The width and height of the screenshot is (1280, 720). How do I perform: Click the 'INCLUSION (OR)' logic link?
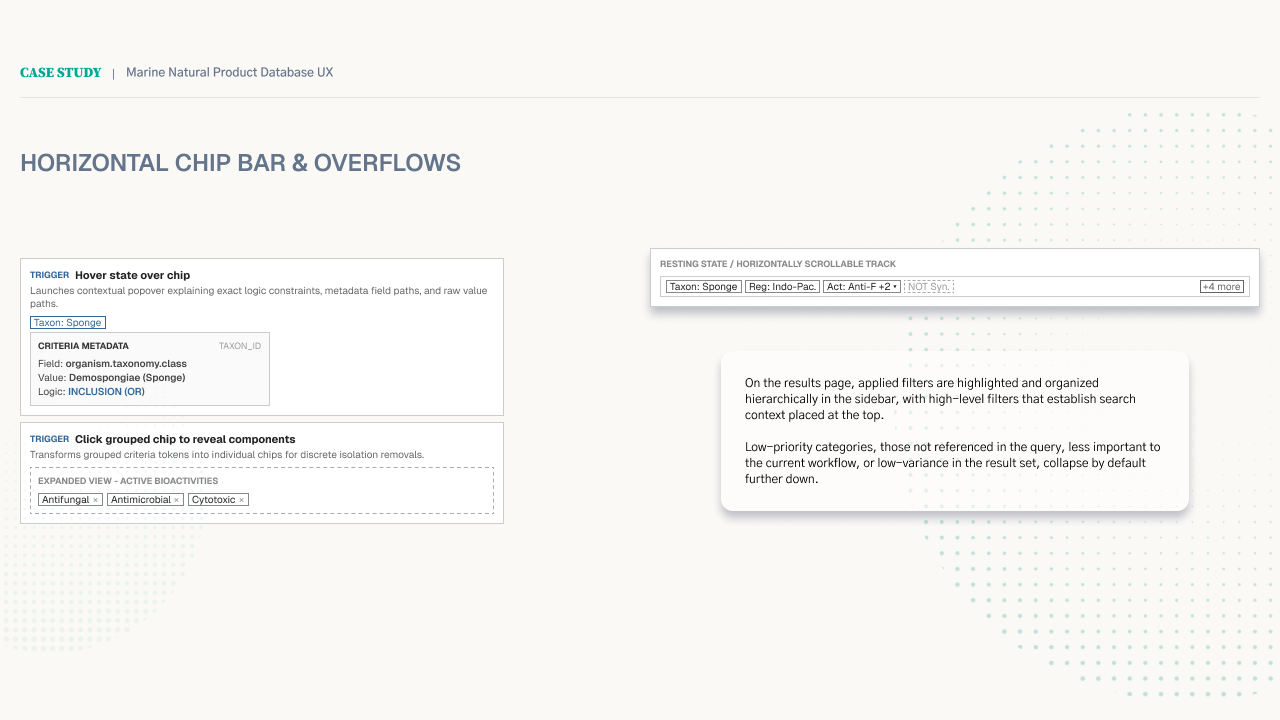pyautogui.click(x=106, y=392)
